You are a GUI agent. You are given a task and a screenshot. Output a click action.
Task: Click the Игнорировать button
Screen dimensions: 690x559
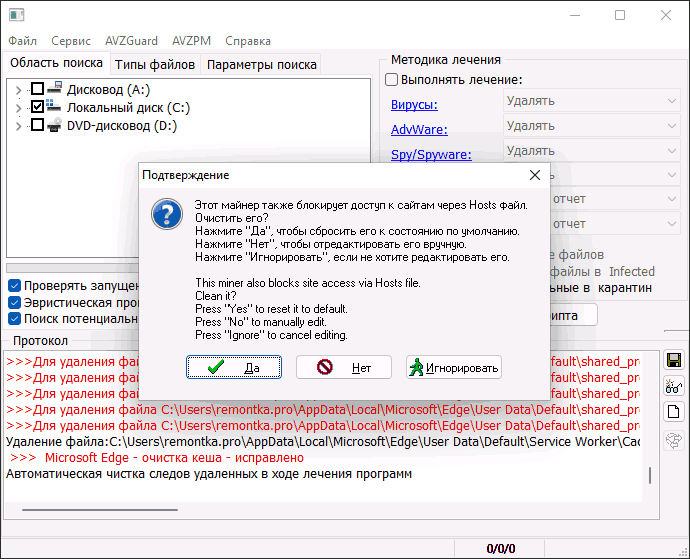tap(454, 367)
